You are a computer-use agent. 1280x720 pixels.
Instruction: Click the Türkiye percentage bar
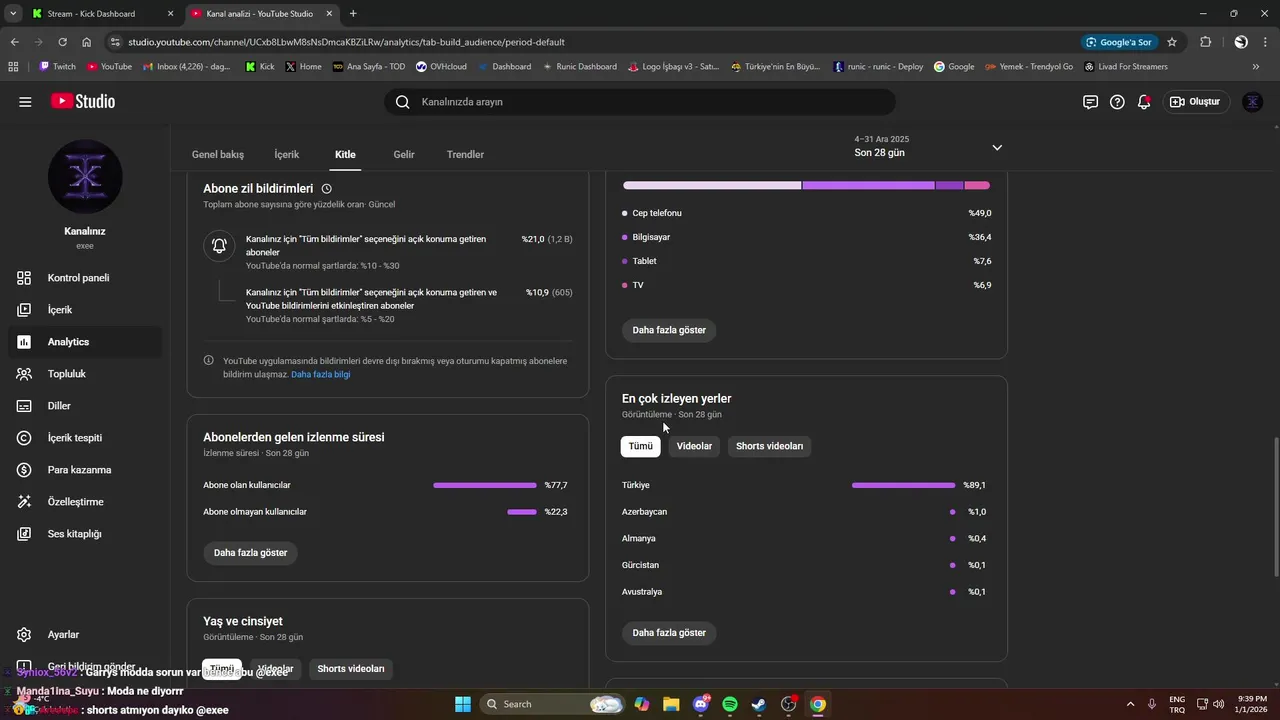[904, 485]
